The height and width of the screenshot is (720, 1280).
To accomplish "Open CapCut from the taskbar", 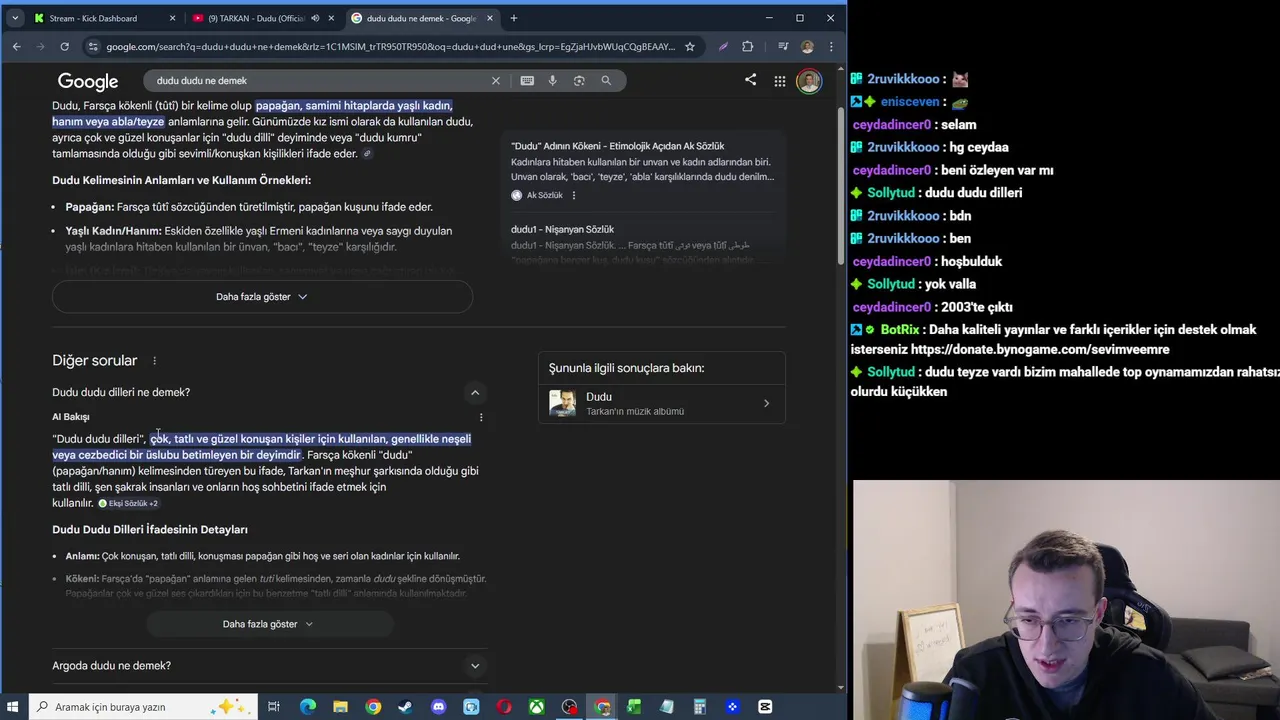I will point(765,707).
